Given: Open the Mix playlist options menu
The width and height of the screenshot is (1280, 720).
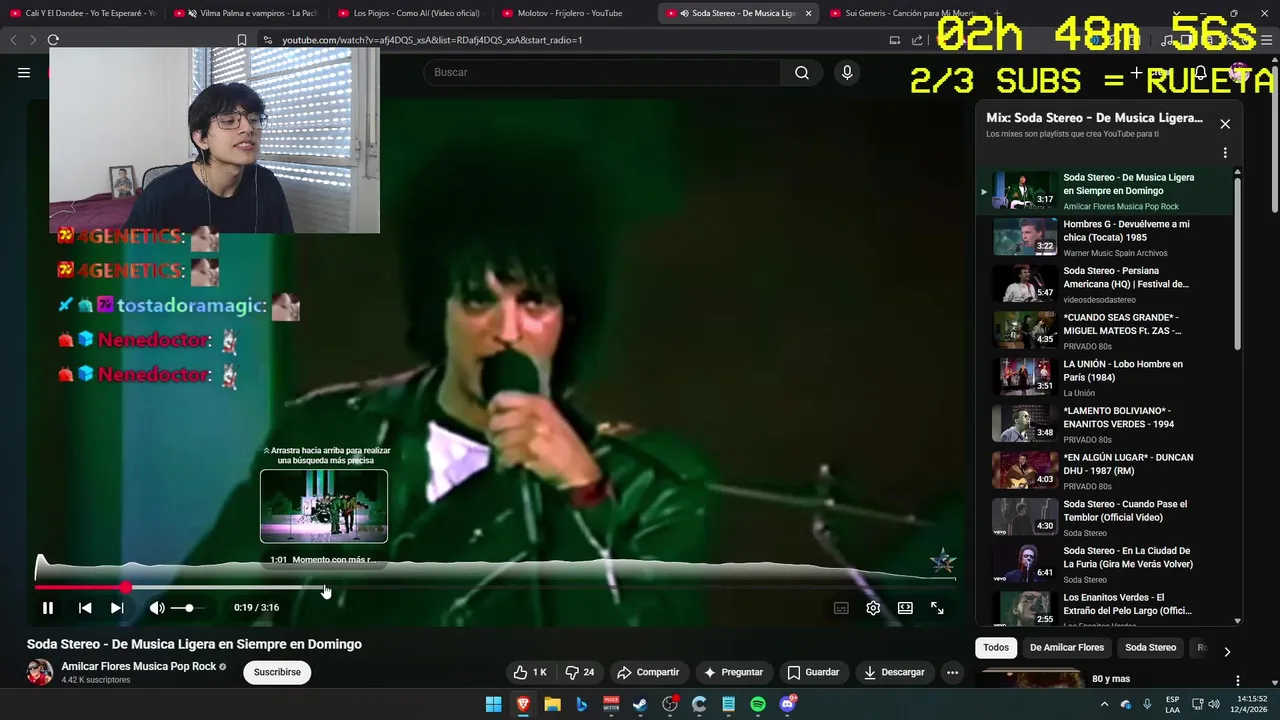Looking at the screenshot, I should point(1225,153).
